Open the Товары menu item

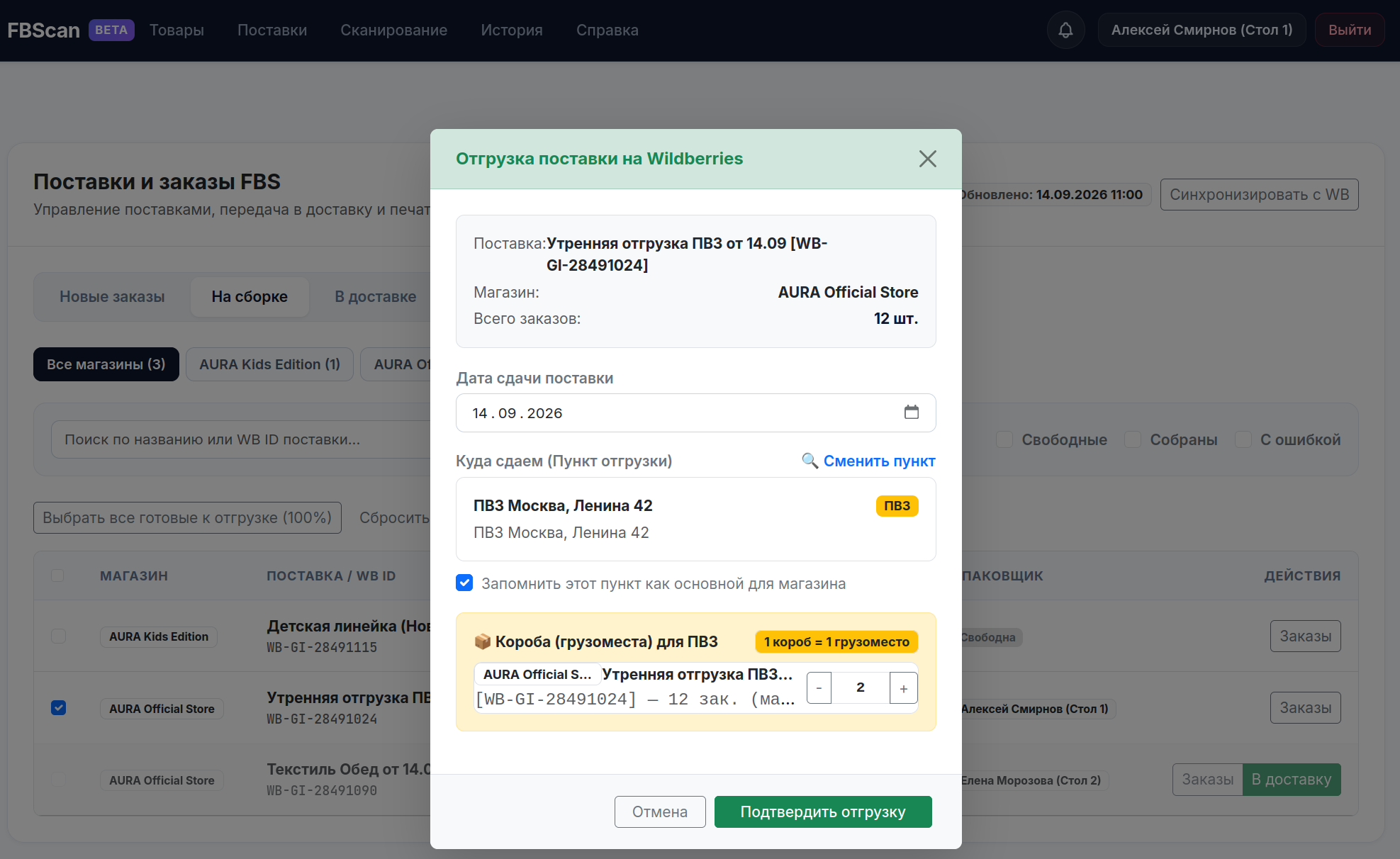tap(177, 30)
